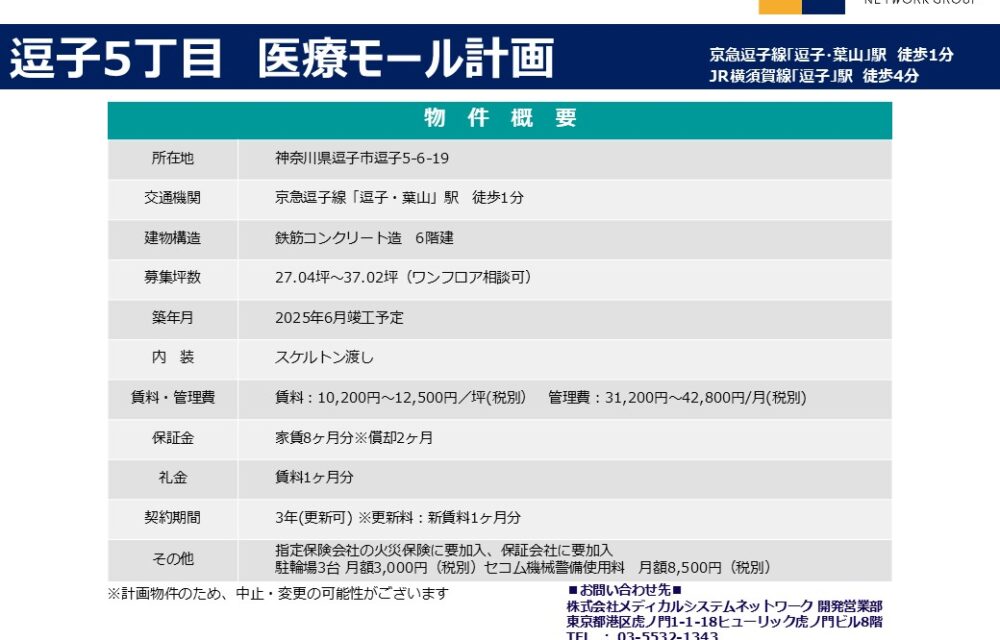Select the 交通機関 row label
The image size is (1000, 640).
coord(173,198)
